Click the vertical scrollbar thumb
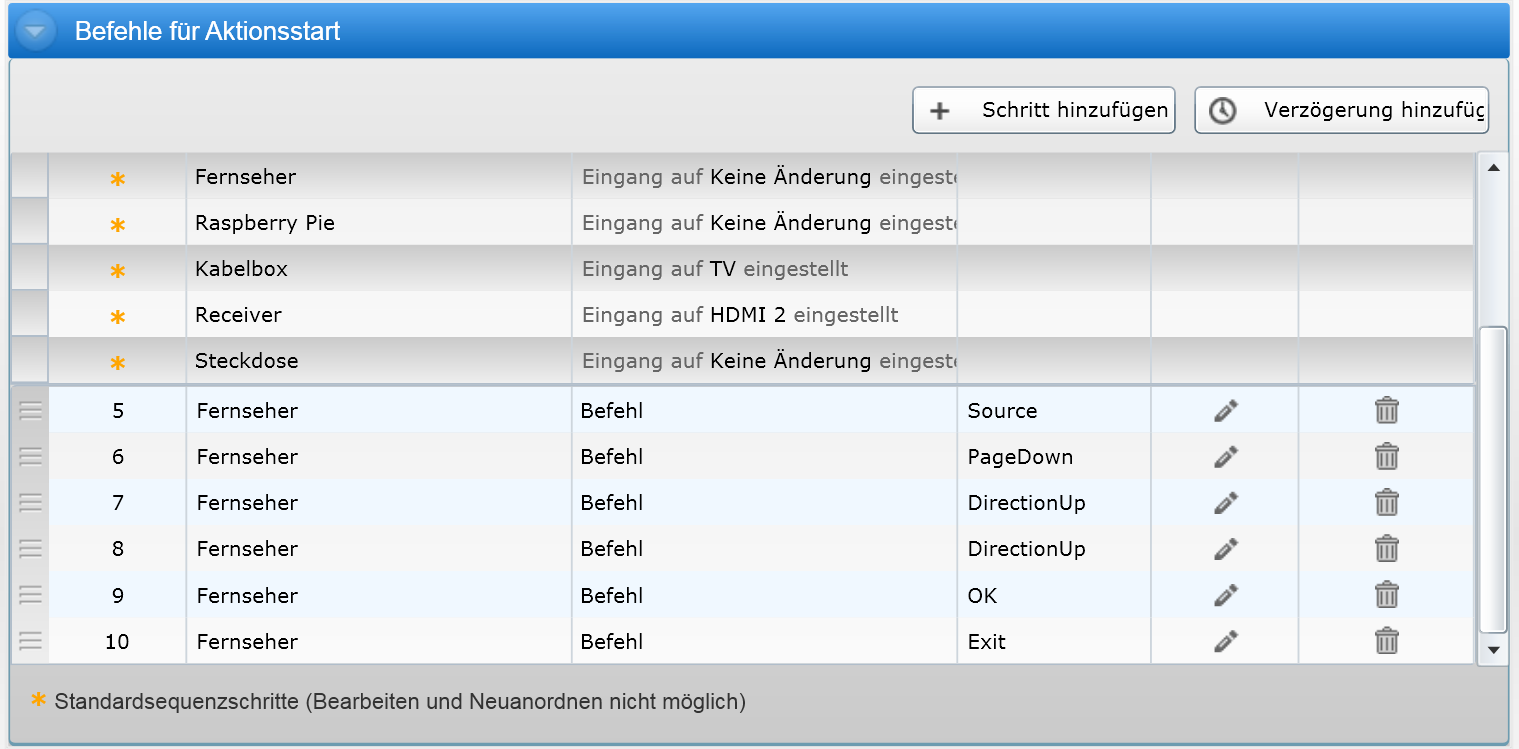The image size is (1519, 749). click(1492, 480)
